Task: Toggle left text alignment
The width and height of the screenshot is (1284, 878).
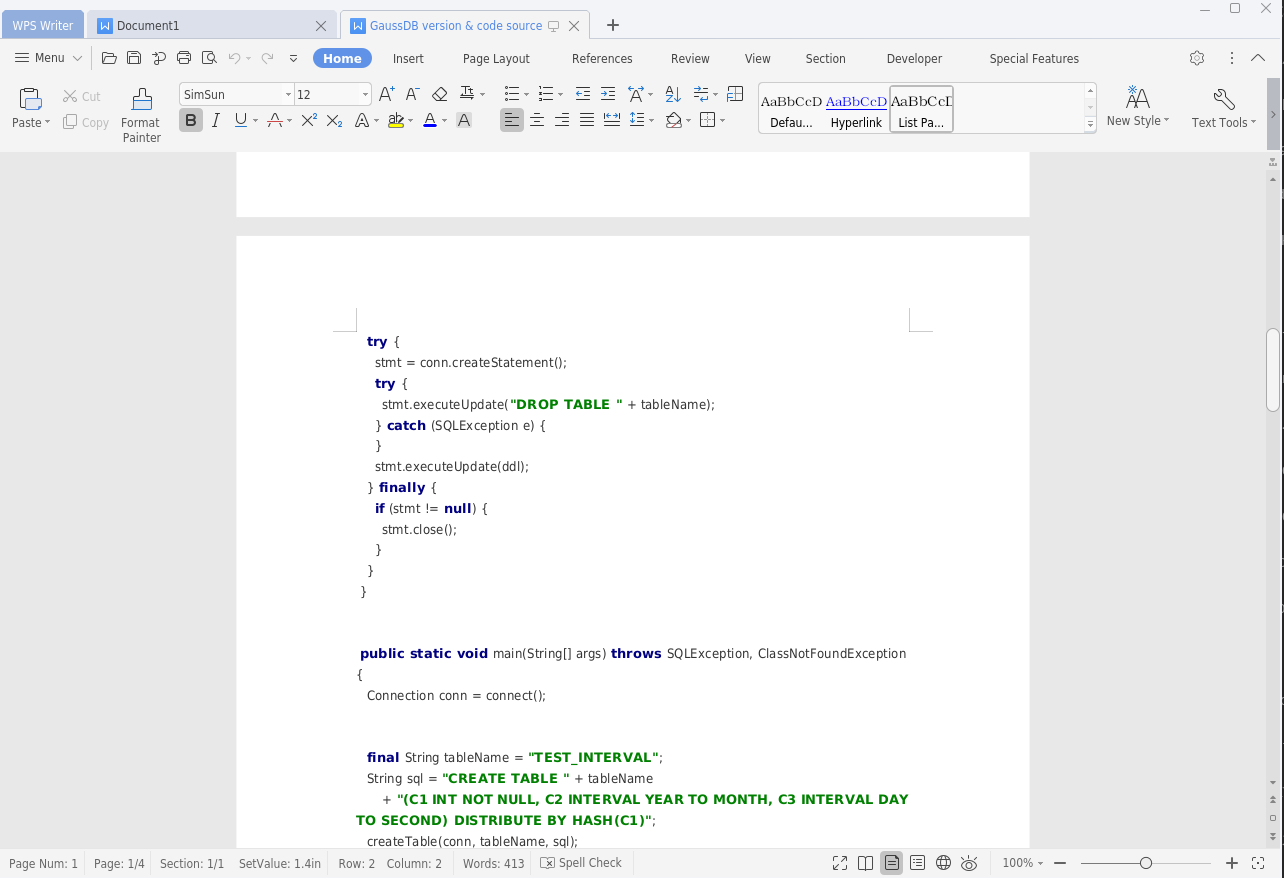Action: tap(512, 120)
